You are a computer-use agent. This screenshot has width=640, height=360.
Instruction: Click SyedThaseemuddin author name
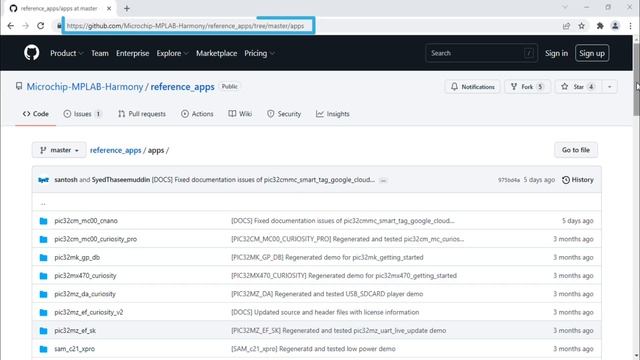[x=121, y=180]
